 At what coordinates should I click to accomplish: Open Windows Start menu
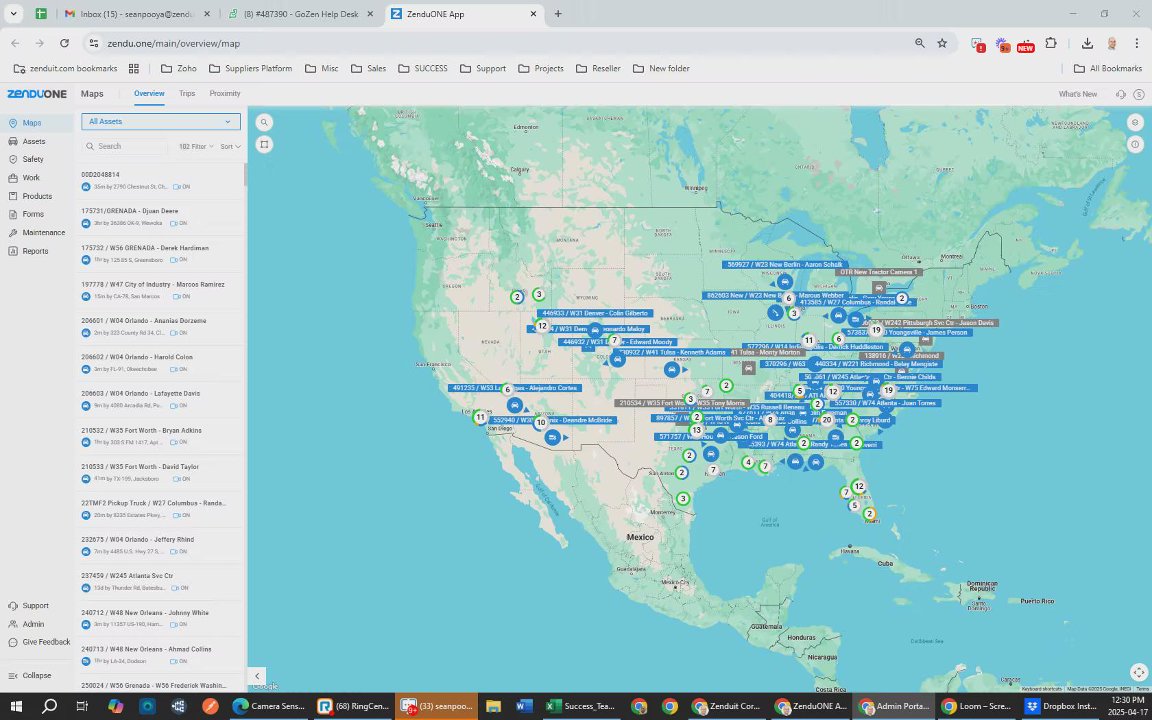click(16, 707)
